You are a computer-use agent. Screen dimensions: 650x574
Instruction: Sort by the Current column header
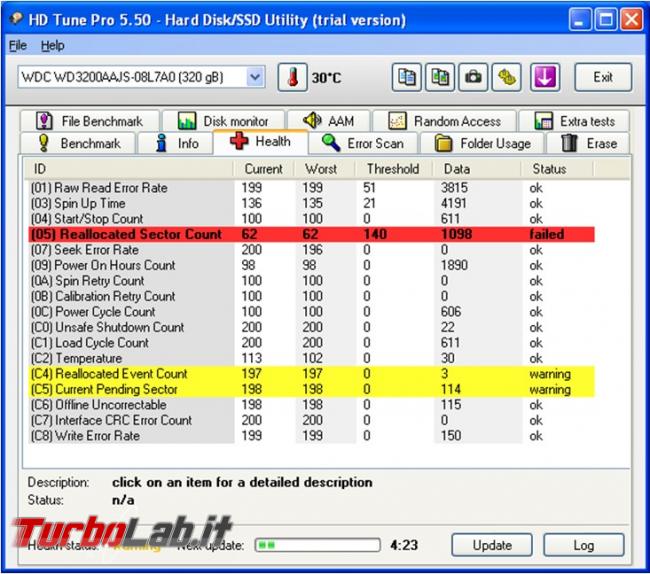point(264,169)
